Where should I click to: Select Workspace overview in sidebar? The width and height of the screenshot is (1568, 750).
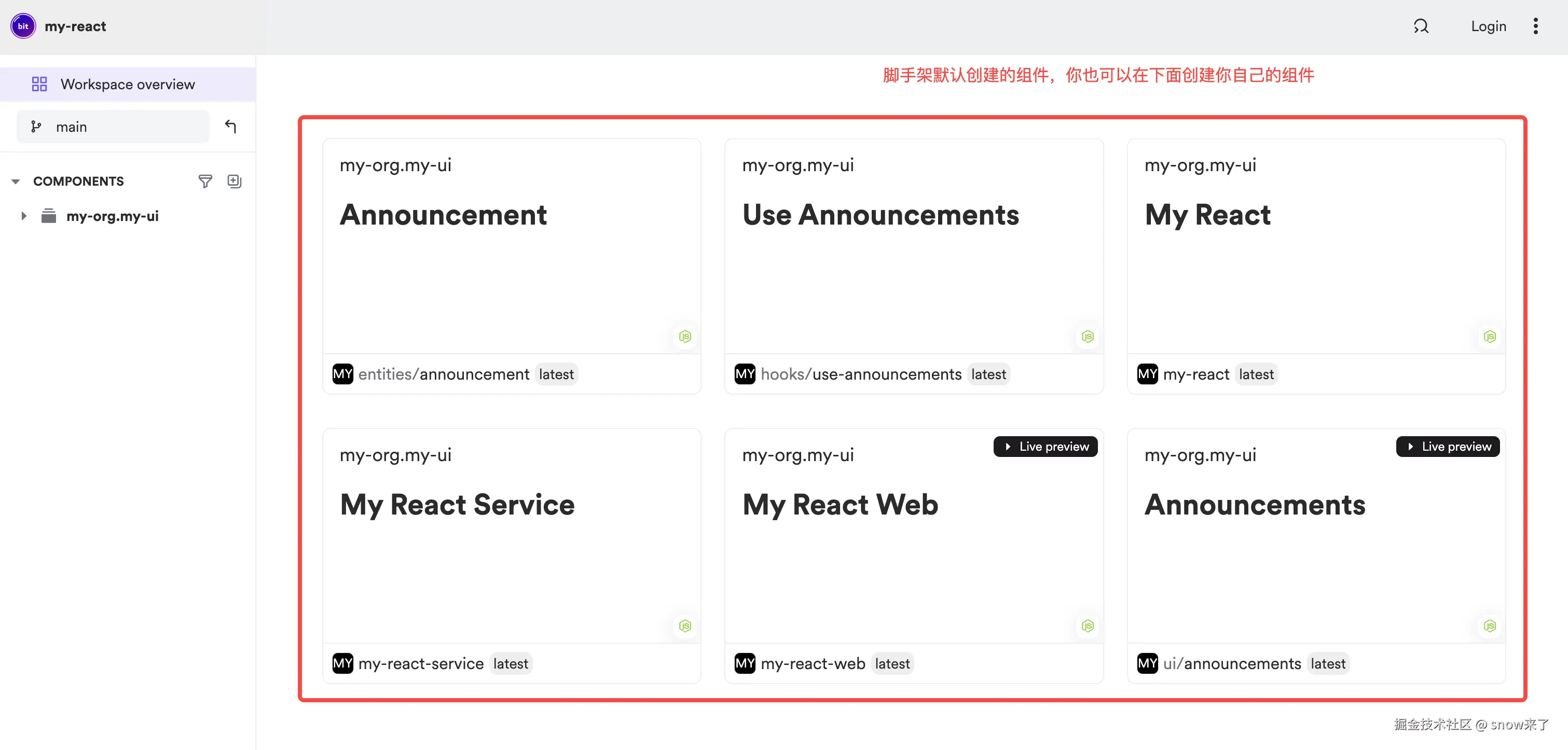[127, 84]
